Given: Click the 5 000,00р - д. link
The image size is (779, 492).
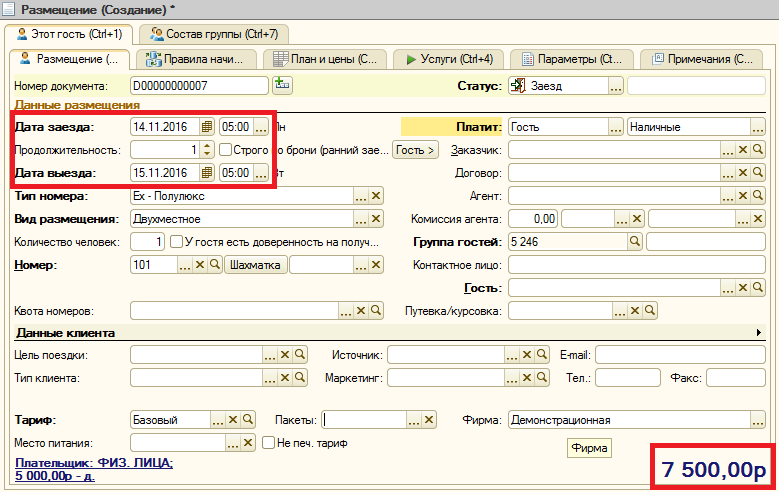Looking at the screenshot, I should [55, 476].
